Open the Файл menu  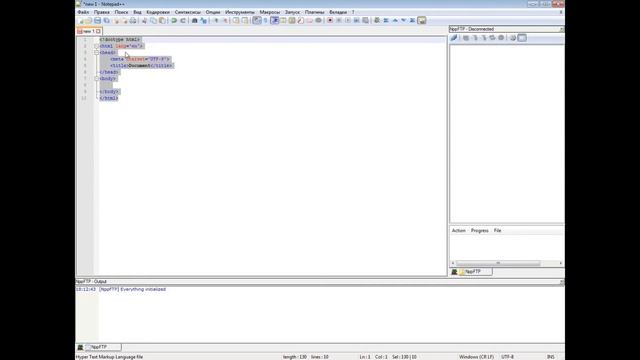coord(83,12)
